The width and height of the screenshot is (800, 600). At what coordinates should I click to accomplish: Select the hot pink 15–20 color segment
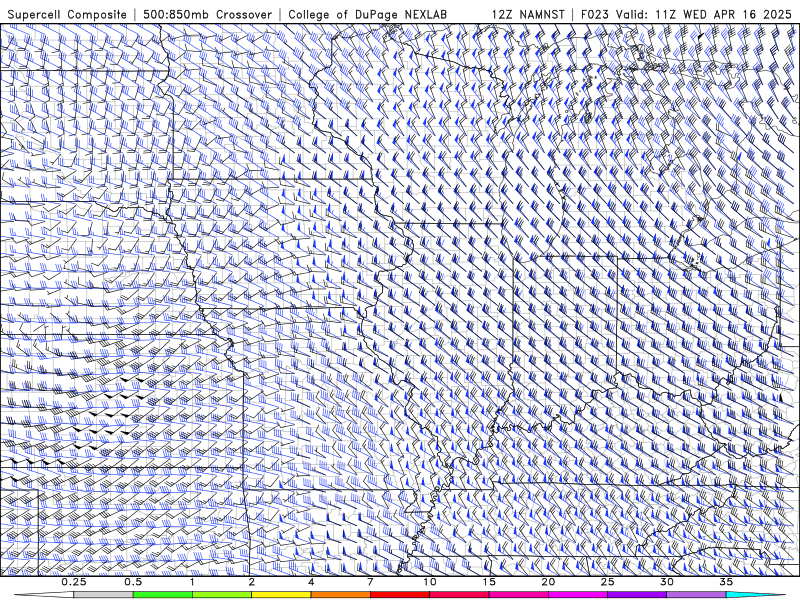point(518,595)
